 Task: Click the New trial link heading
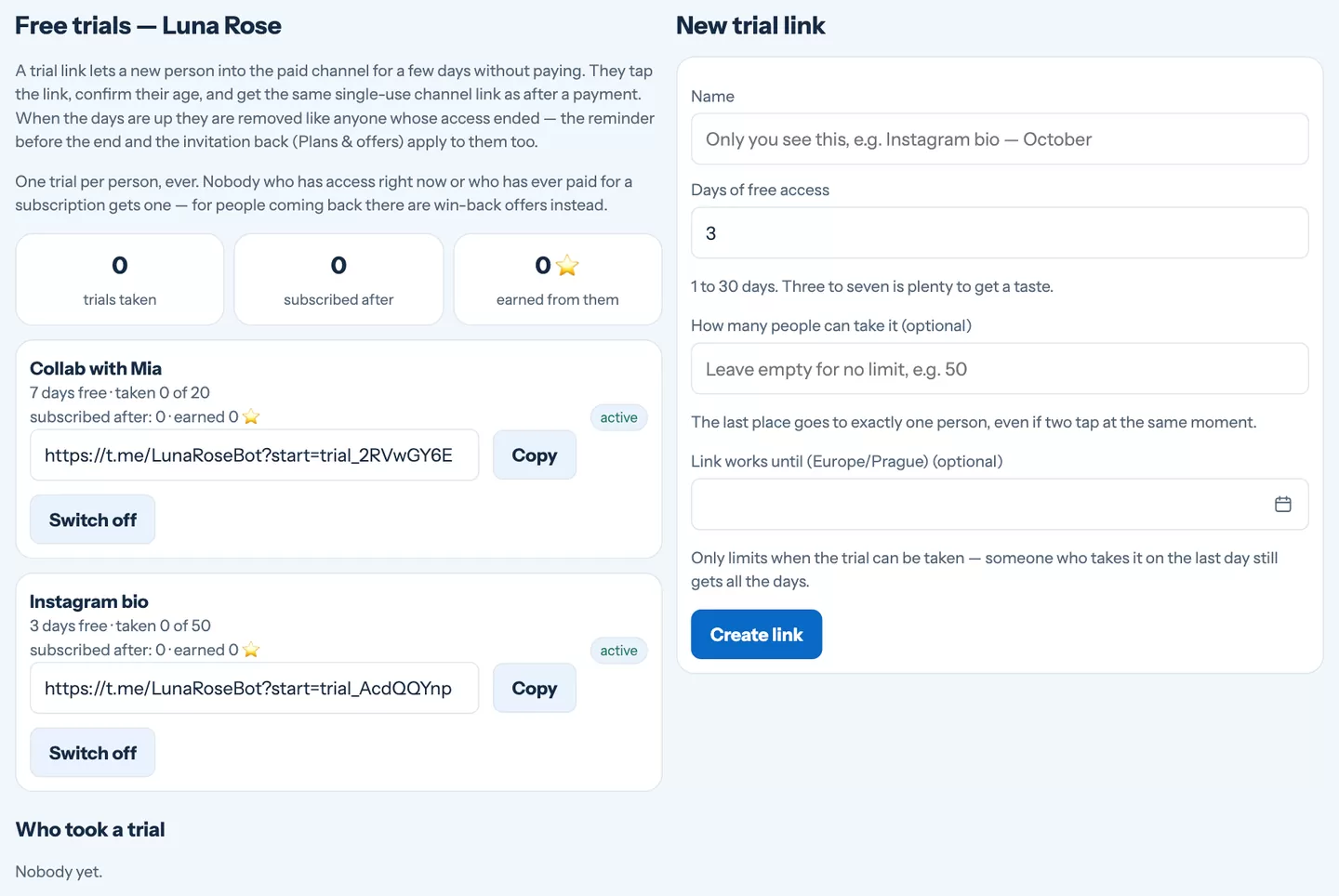coord(750,26)
